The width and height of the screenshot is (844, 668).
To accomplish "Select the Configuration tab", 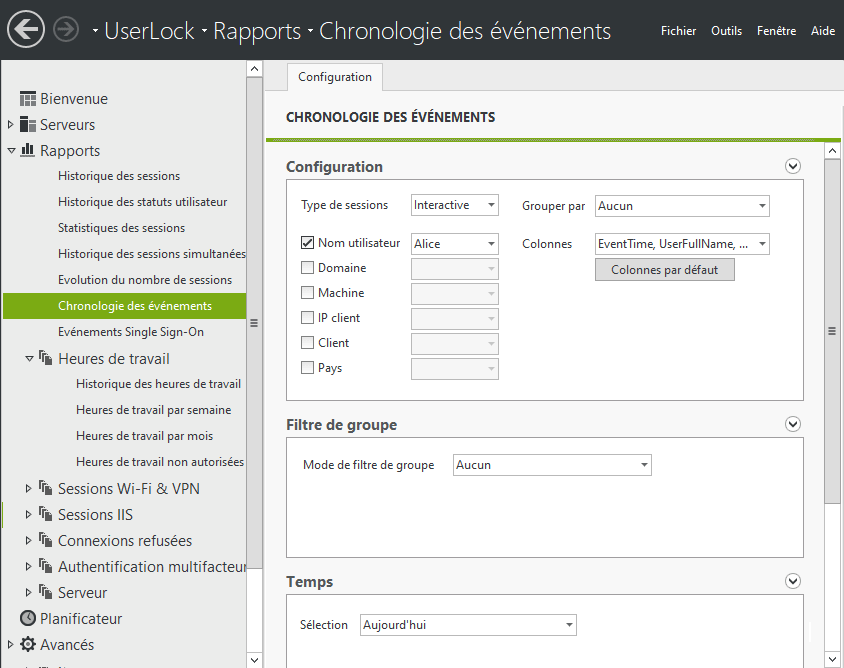I will [335, 77].
